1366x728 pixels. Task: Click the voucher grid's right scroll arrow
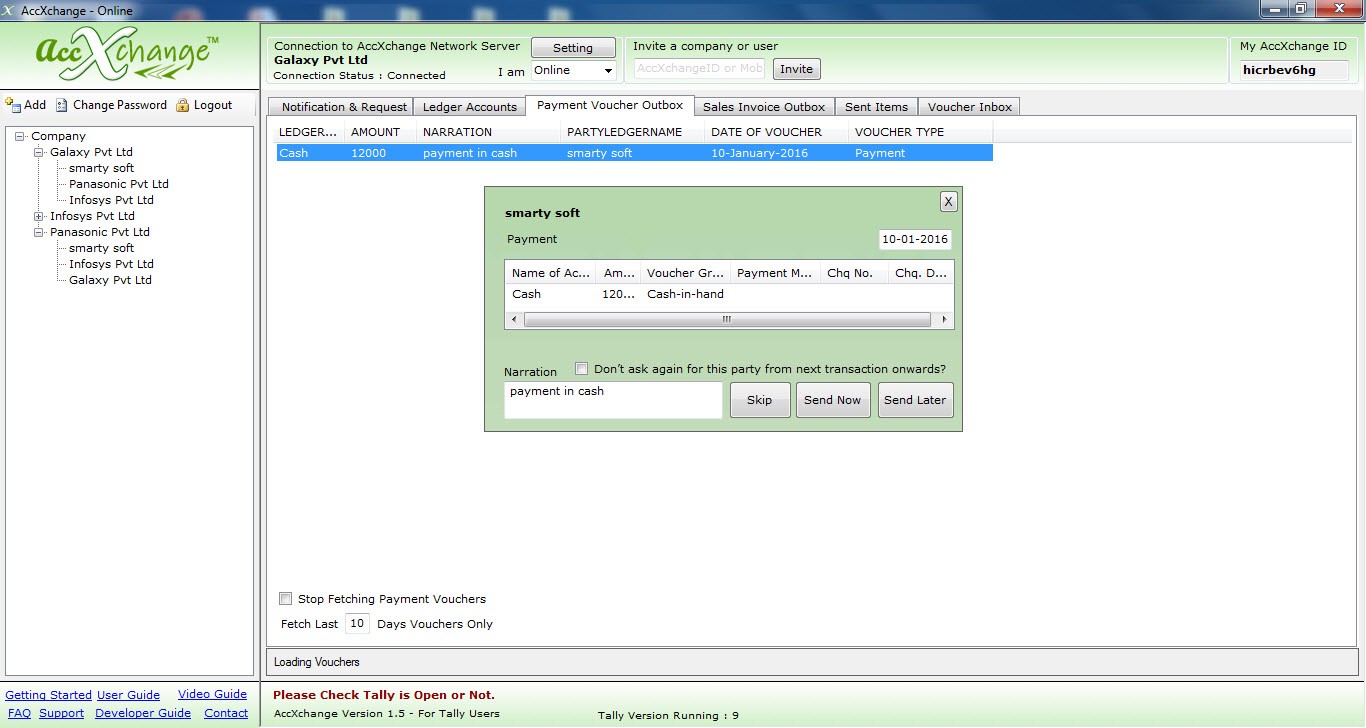pos(944,320)
